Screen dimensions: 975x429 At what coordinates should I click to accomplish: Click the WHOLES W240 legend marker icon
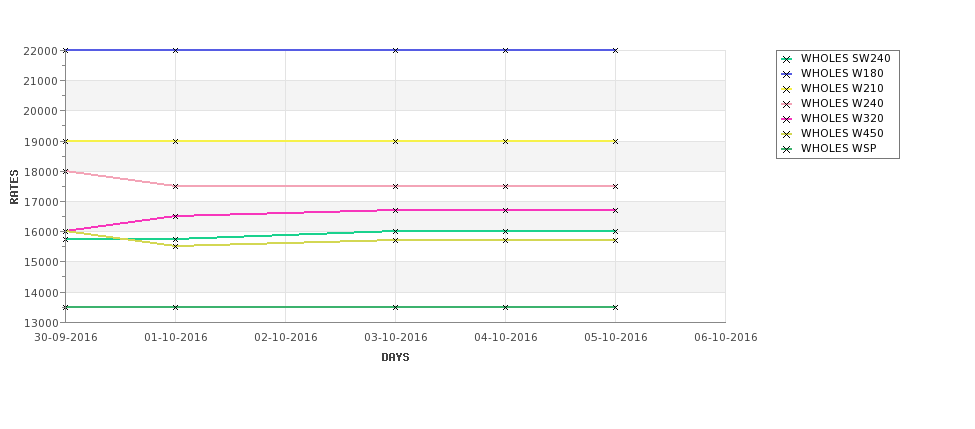[x=787, y=104]
